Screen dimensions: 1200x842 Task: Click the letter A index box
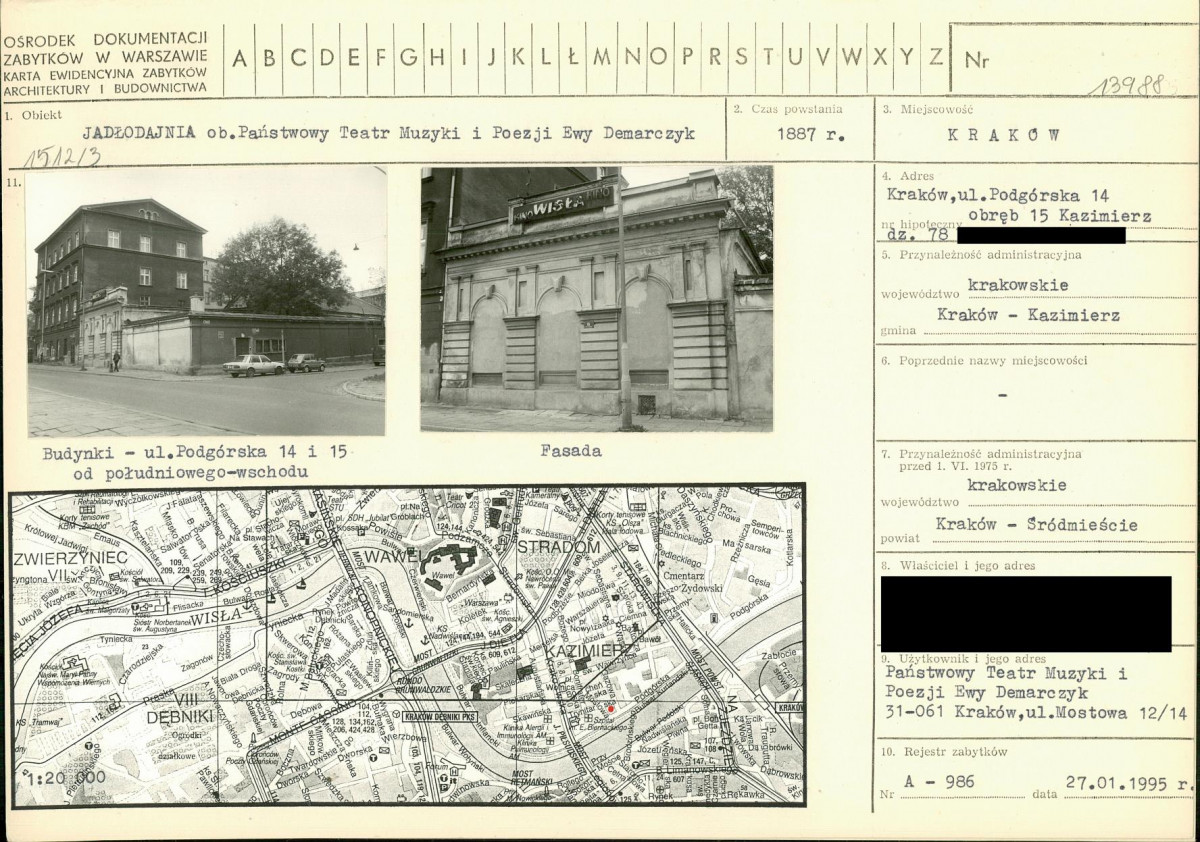(x=240, y=58)
